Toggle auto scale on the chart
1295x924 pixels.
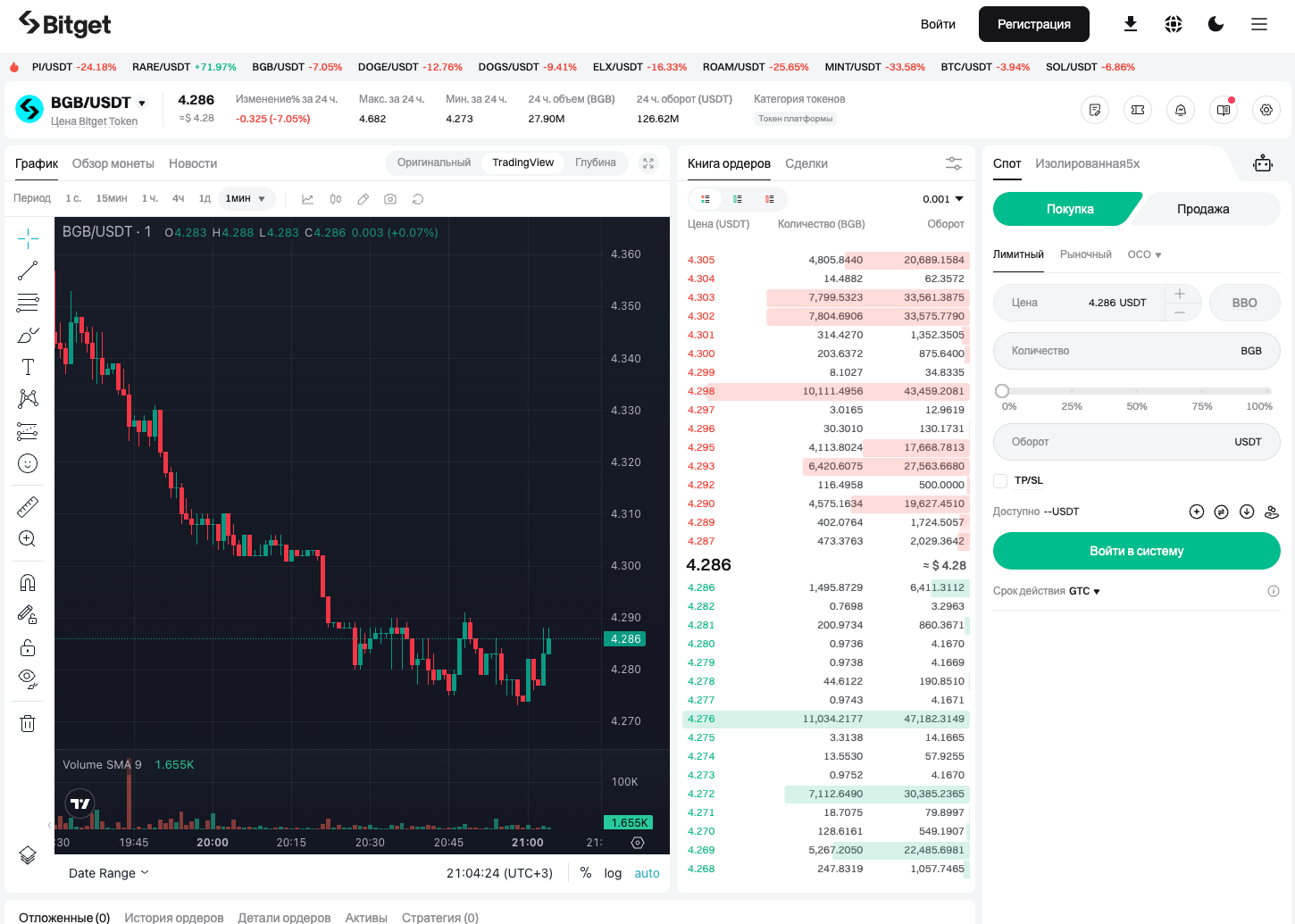647,873
